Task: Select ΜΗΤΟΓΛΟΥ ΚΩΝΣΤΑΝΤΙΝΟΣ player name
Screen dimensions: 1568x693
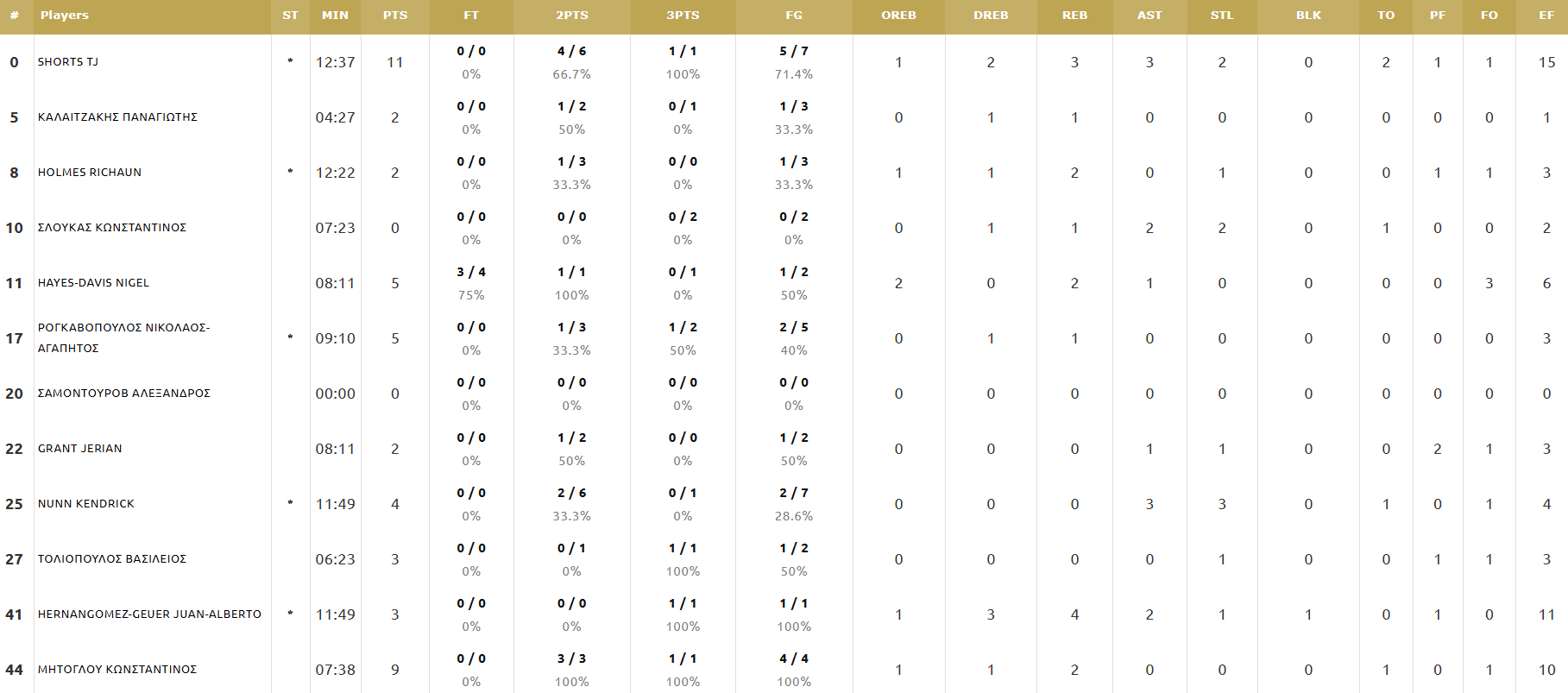Action: click(x=117, y=670)
